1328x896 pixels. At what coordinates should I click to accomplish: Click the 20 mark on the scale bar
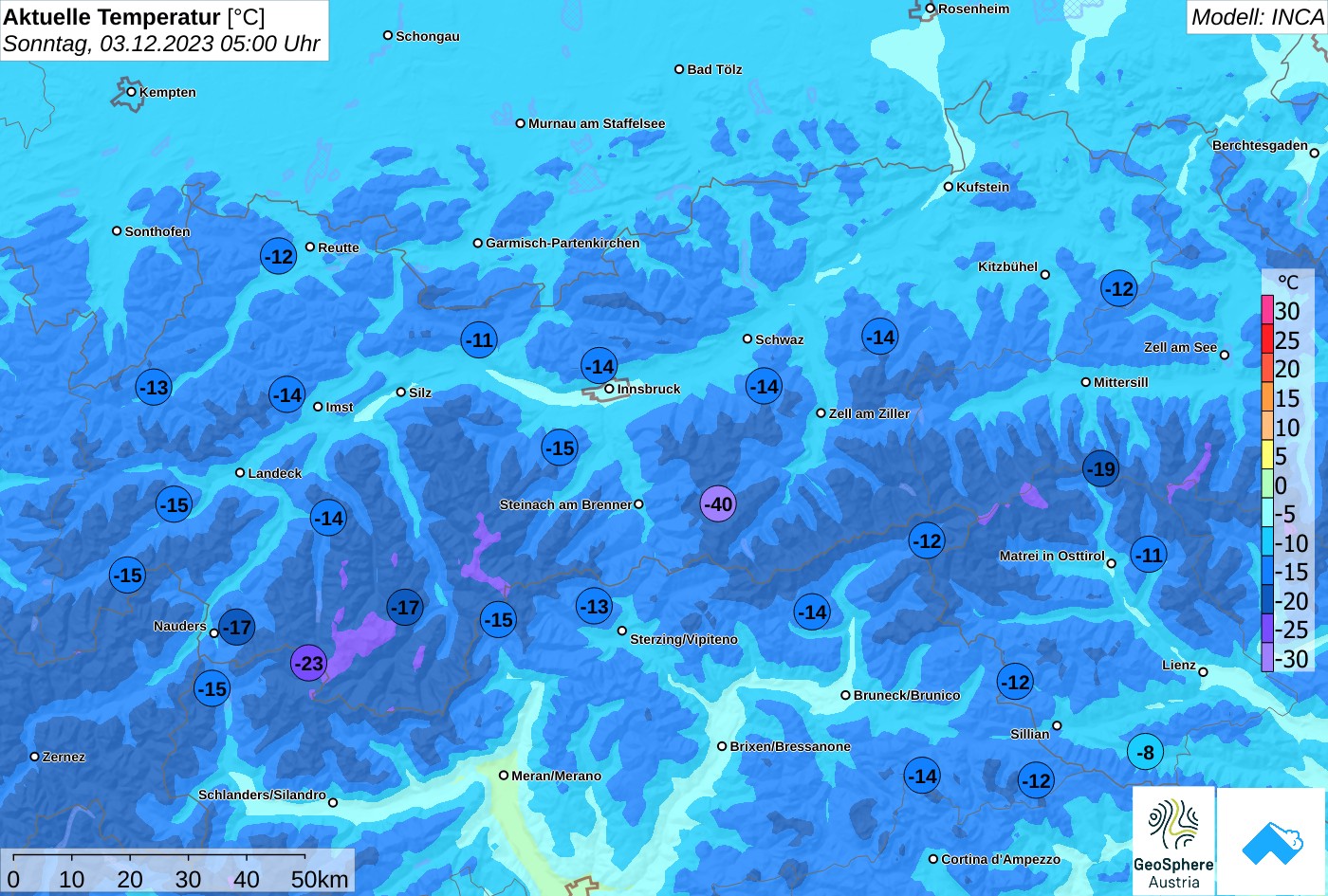[130, 879]
